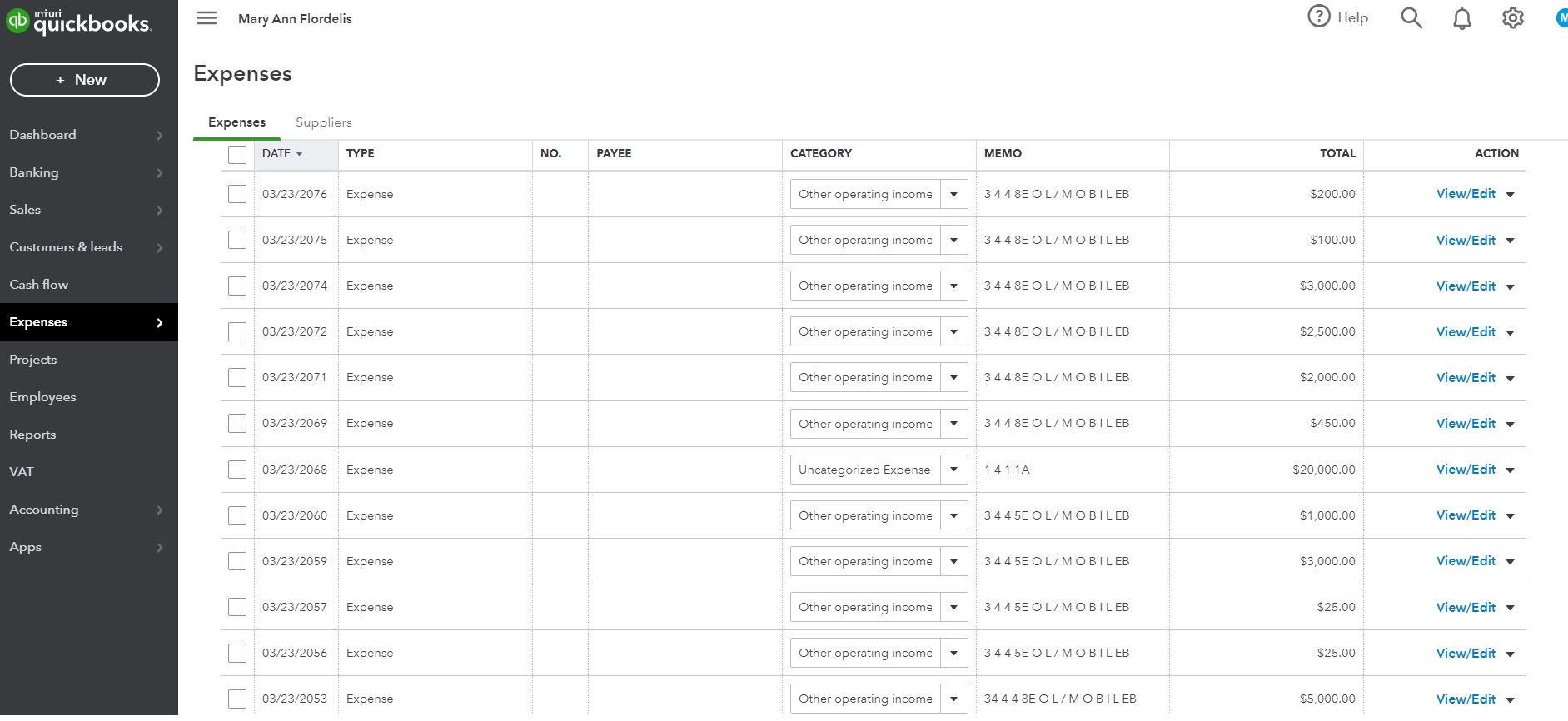Click the New button

click(x=84, y=80)
